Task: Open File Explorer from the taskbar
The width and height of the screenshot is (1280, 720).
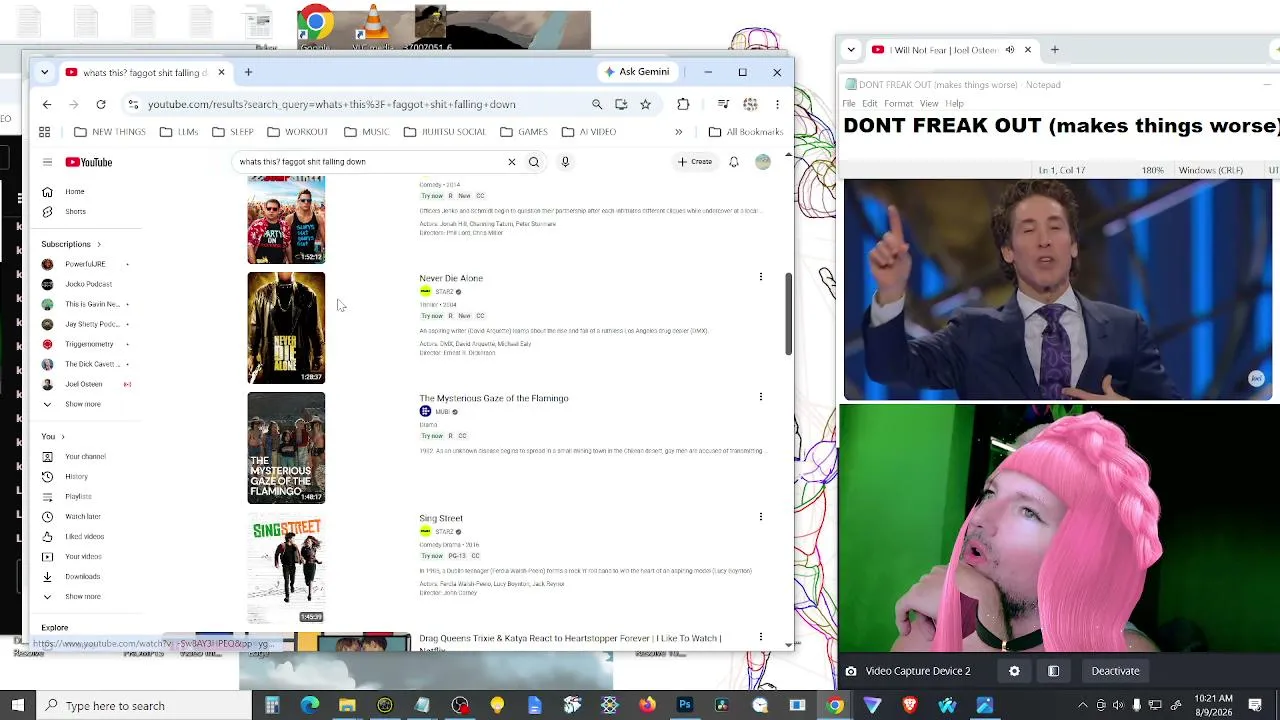Action: click(x=347, y=706)
